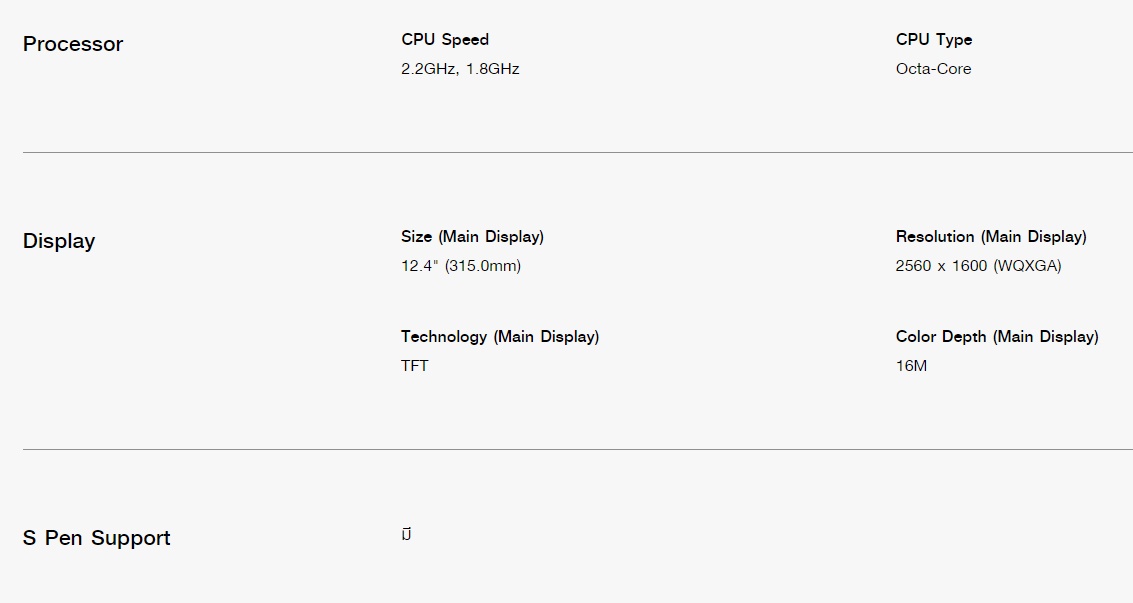Click the TFT technology value
The width and height of the screenshot is (1133, 603).
pos(415,366)
